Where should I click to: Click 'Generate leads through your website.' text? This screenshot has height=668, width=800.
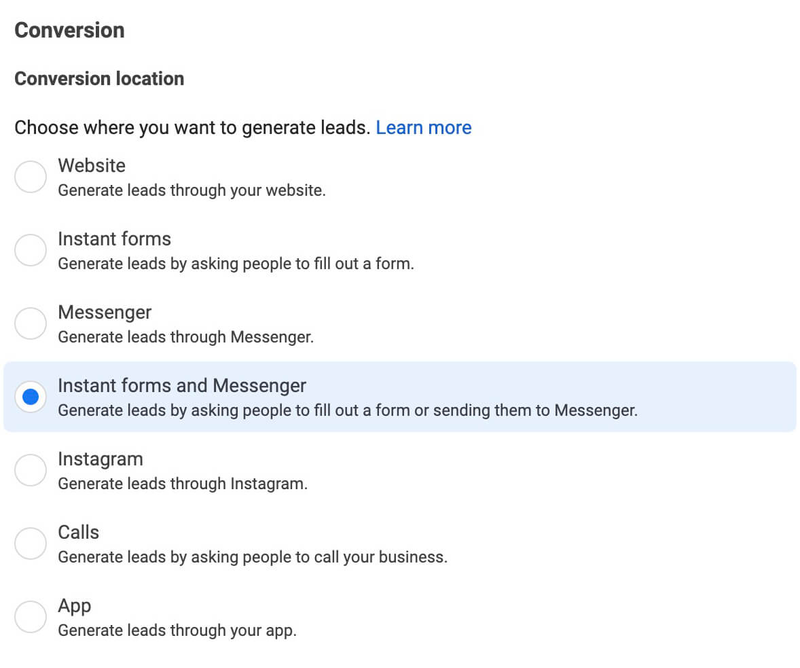click(x=192, y=190)
